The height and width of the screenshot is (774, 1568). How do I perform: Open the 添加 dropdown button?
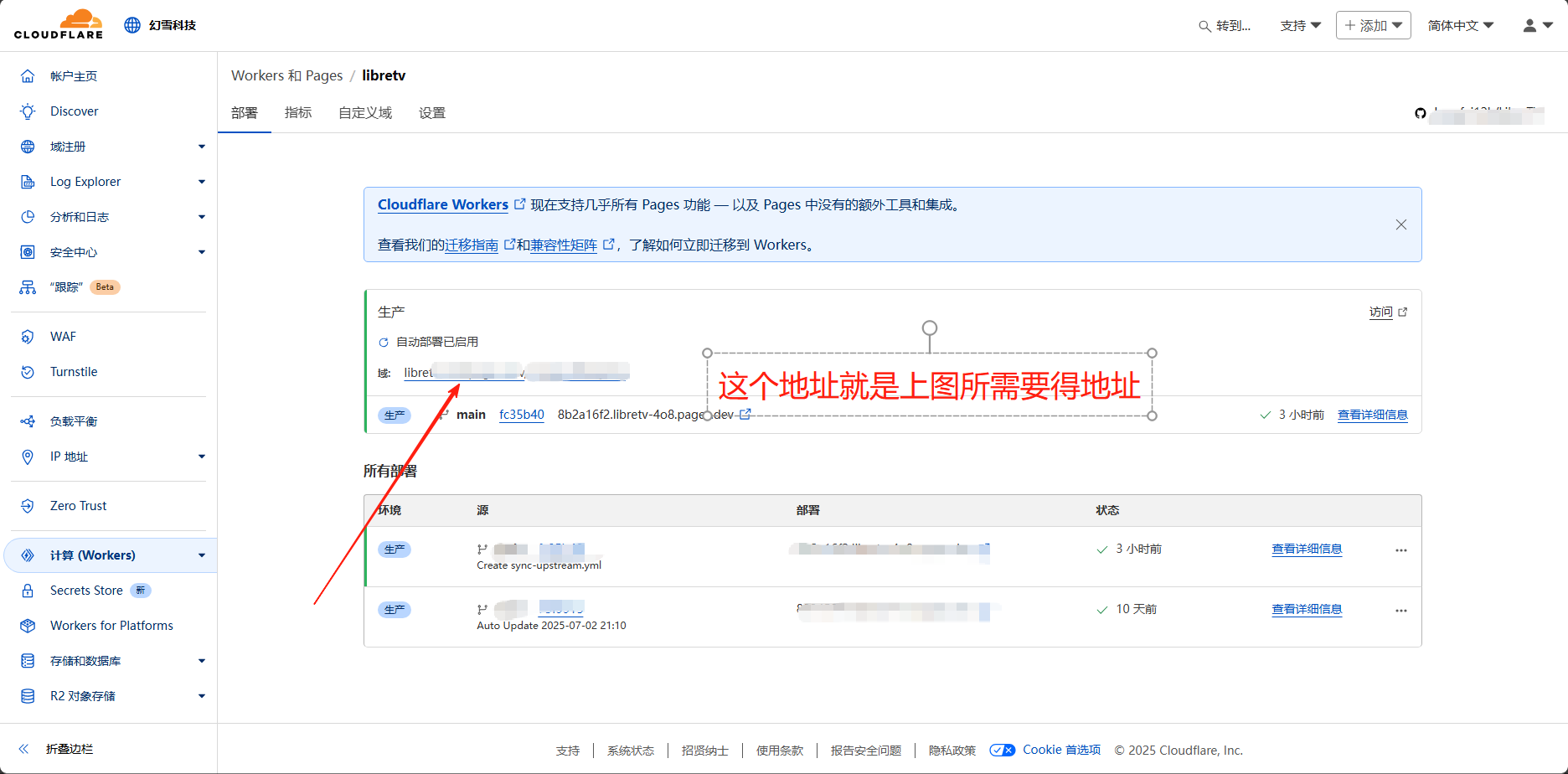pos(1374,25)
